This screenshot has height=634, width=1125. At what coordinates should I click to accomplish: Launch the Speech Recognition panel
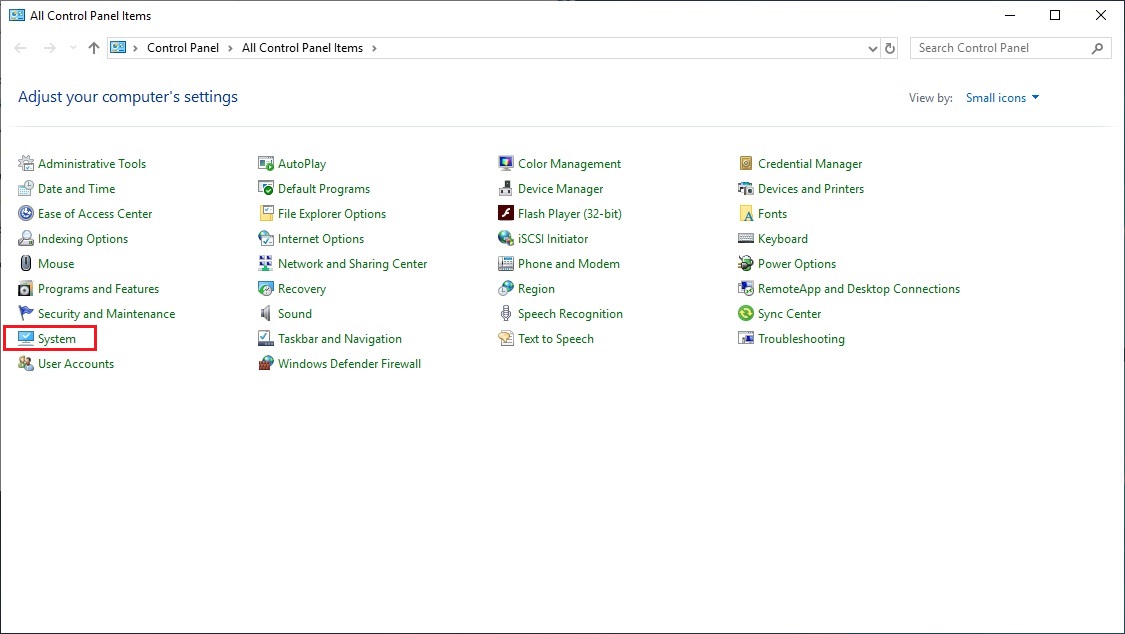click(570, 313)
